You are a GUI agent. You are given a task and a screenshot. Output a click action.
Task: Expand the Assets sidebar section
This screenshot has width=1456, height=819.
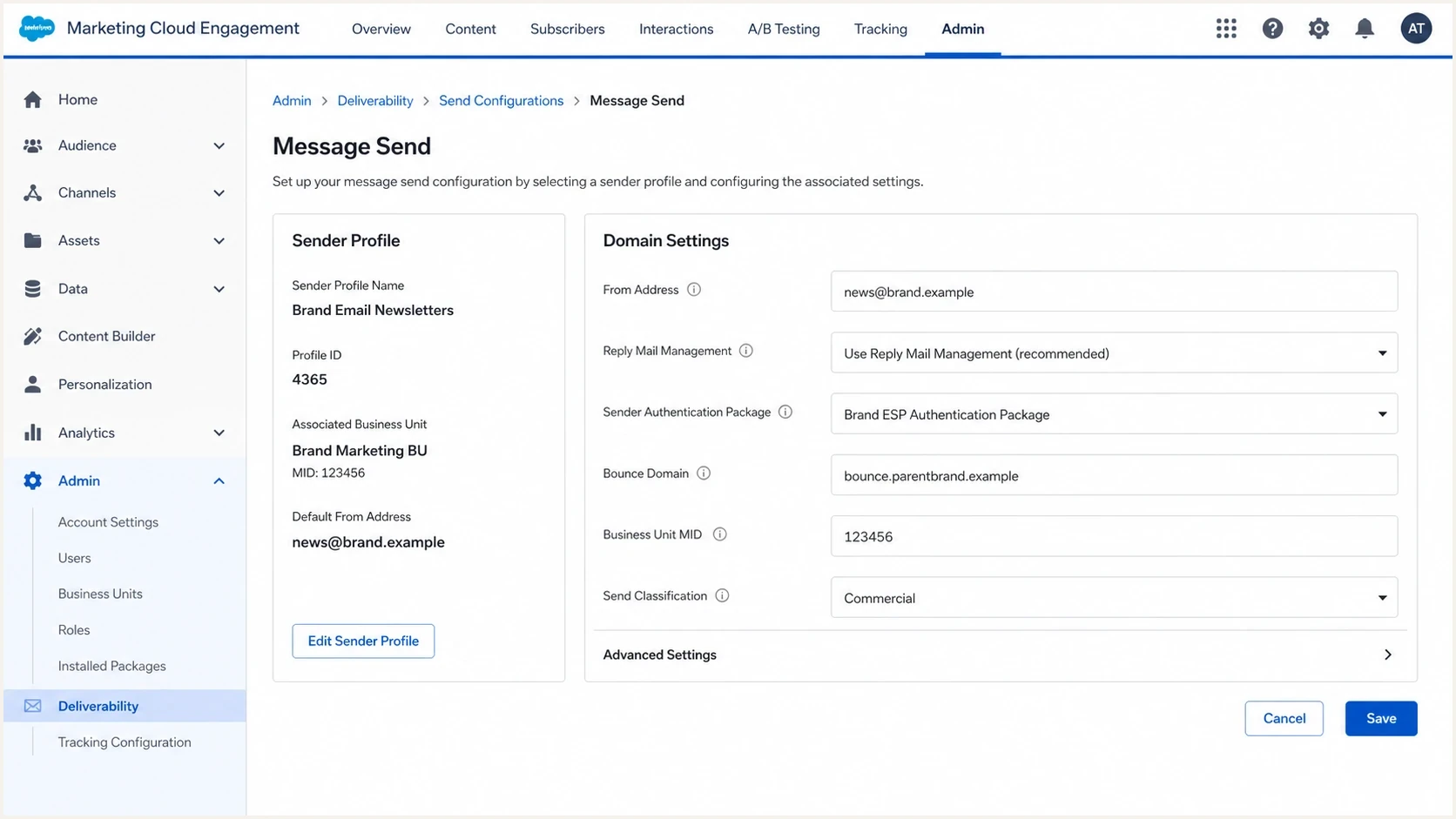click(219, 240)
